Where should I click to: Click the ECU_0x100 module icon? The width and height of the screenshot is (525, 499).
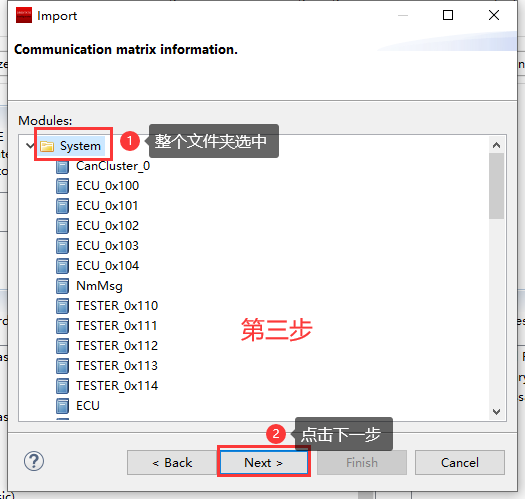tap(62, 186)
